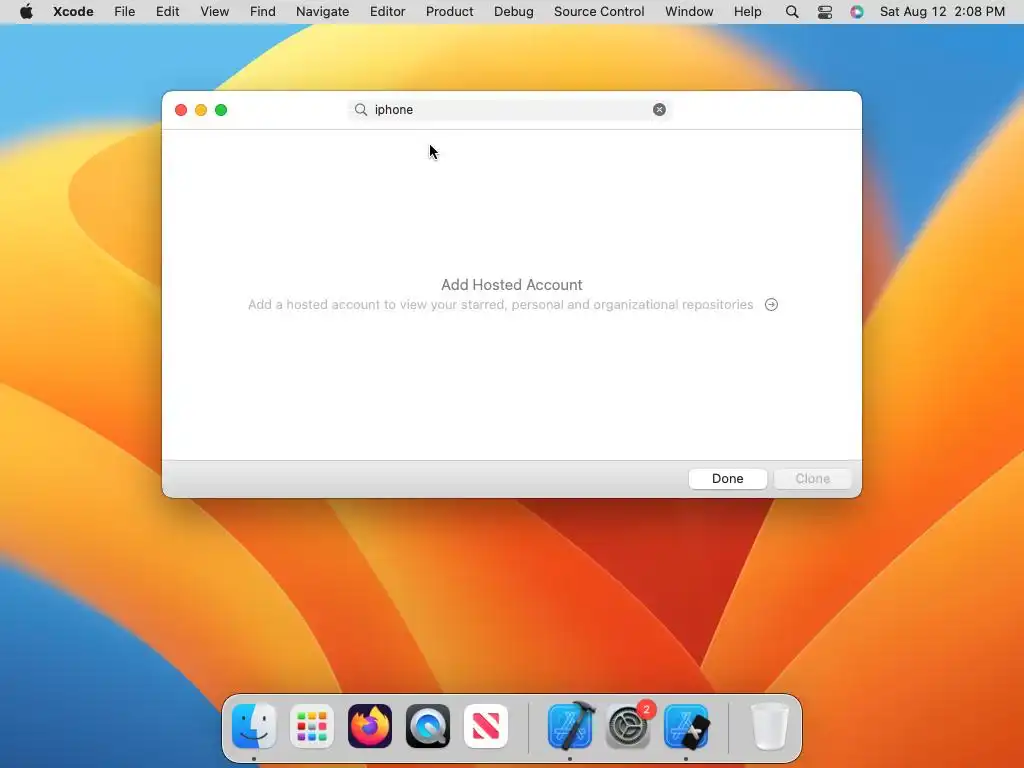Launch Firefox from the Dock
This screenshot has width=1024, height=768.
click(x=370, y=726)
